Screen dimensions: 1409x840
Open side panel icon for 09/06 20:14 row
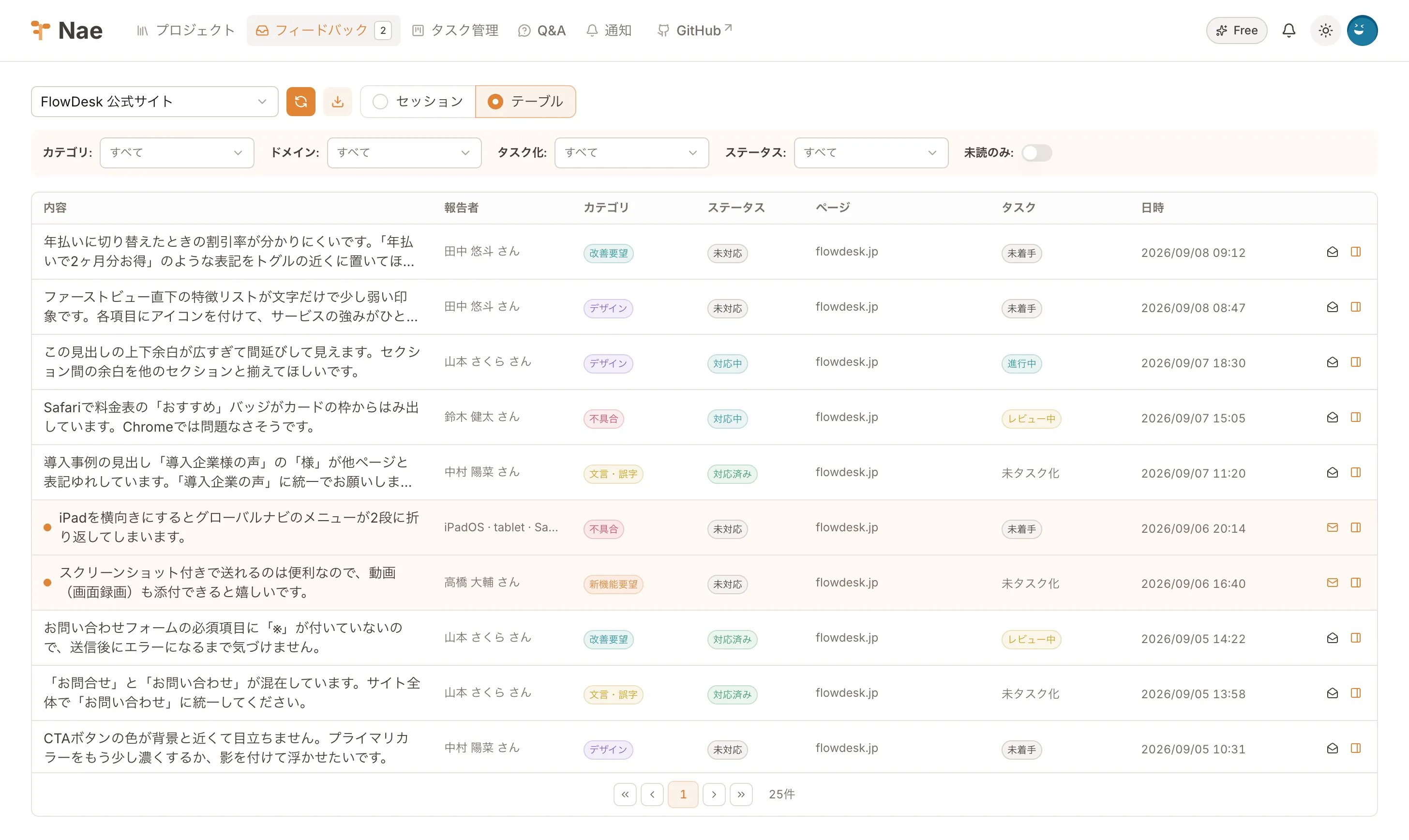click(x=1355, y=527)
